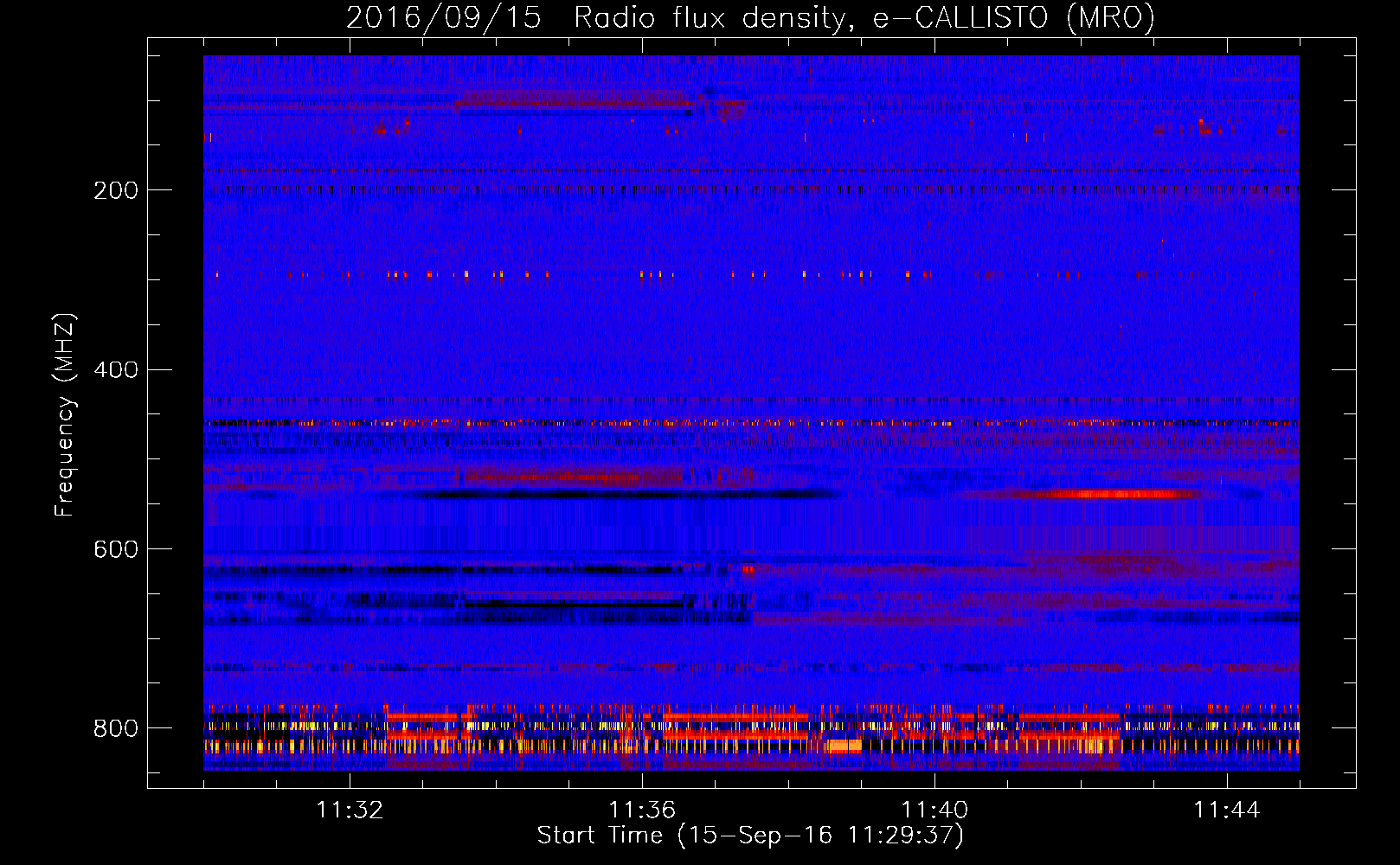Click the 11:44 time tick label
This screenshot has width=1400, height=865.
[1227, 811]
